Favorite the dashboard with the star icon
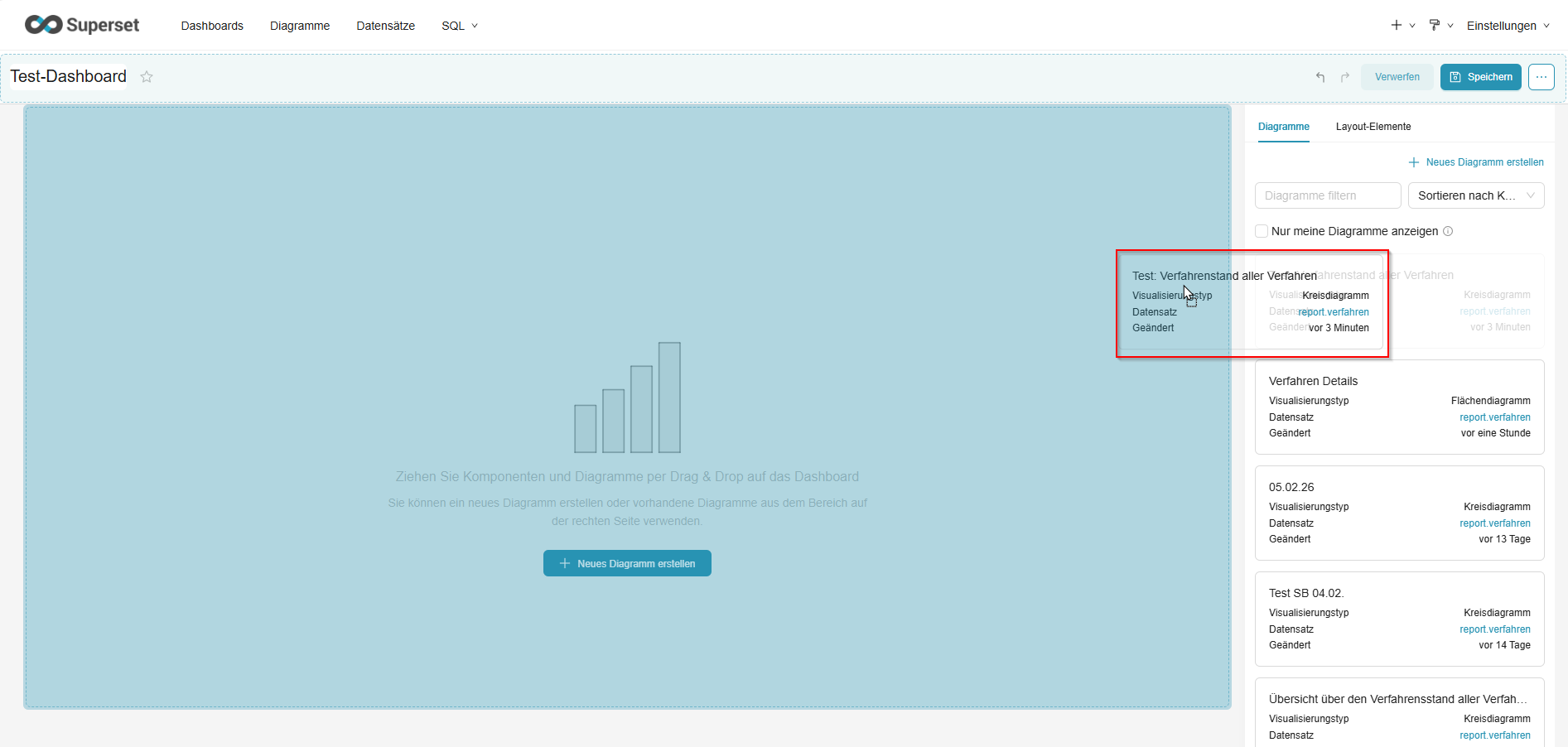This screenshot has height=747, width=1568. click(147, 77)
